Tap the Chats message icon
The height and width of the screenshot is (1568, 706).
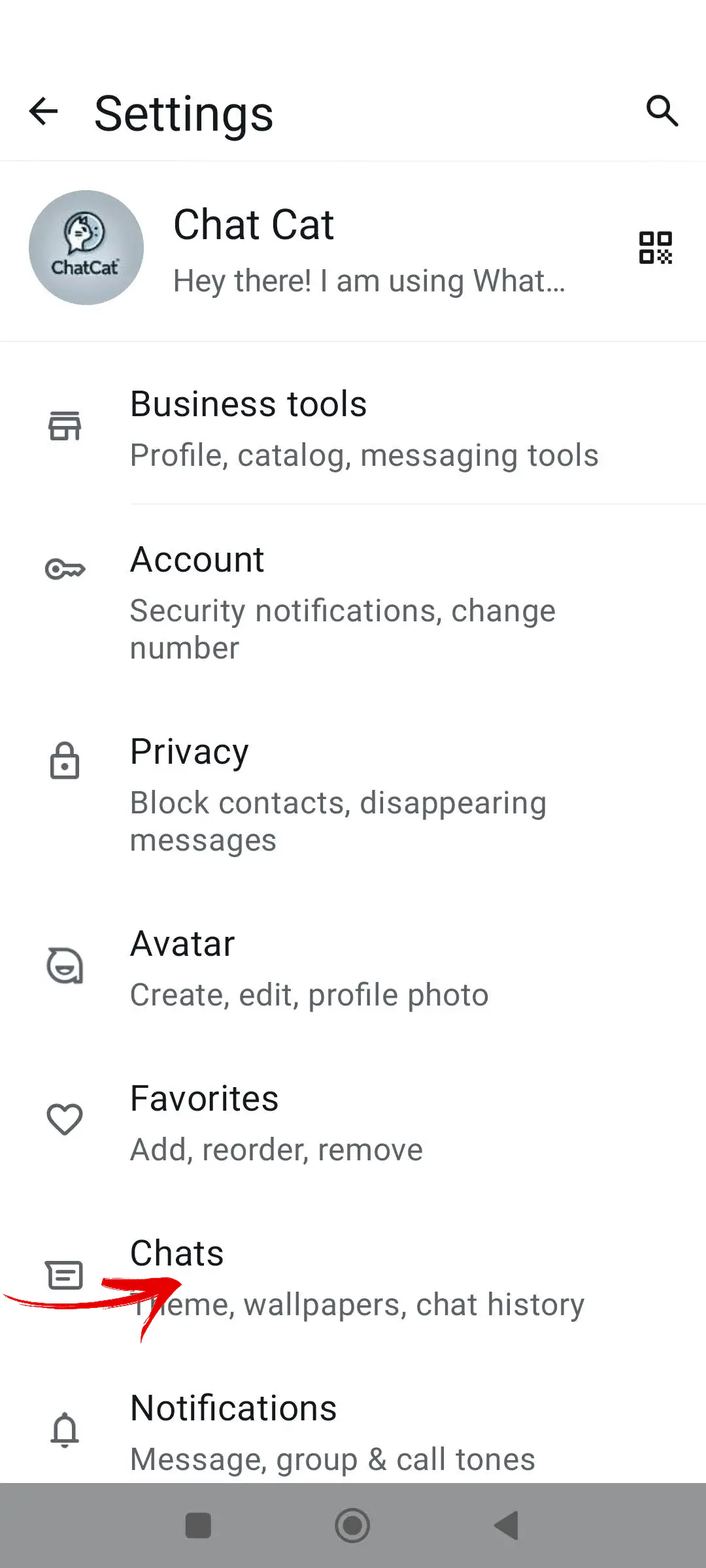coord(65,1275)
